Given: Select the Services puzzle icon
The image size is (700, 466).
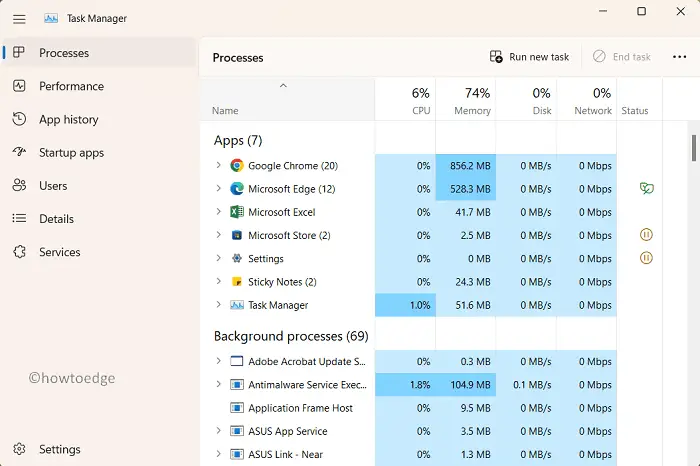Looking at the screenshot, I should coord(19,252).
